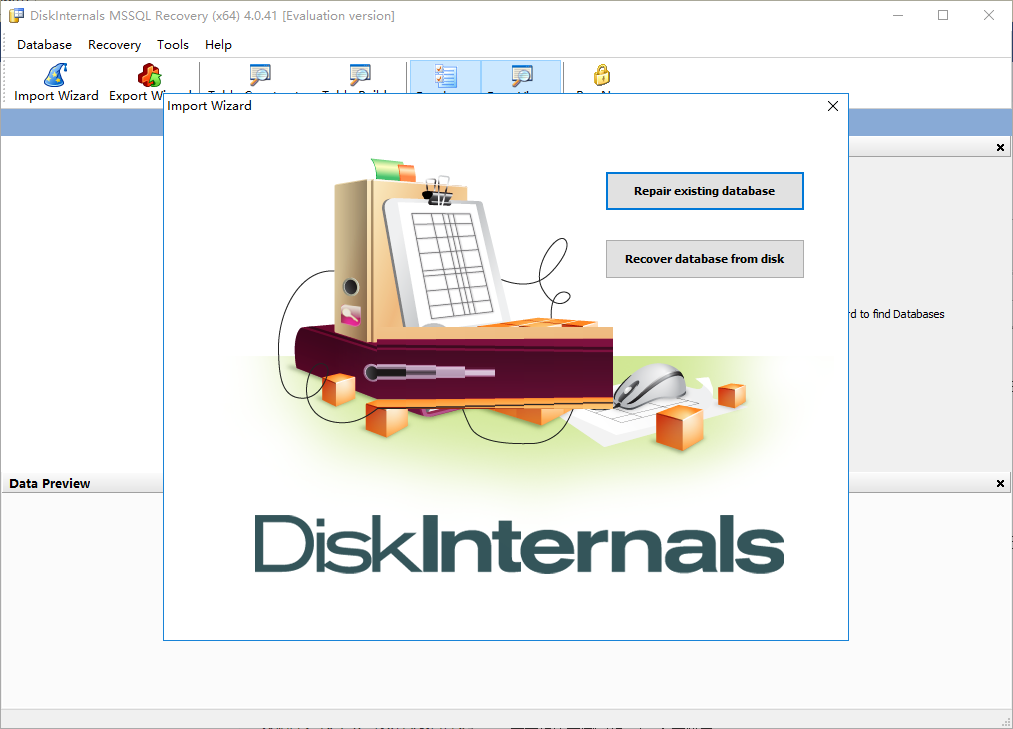Launch the Import Wizard toolbar icon

[x=56, y=76]
